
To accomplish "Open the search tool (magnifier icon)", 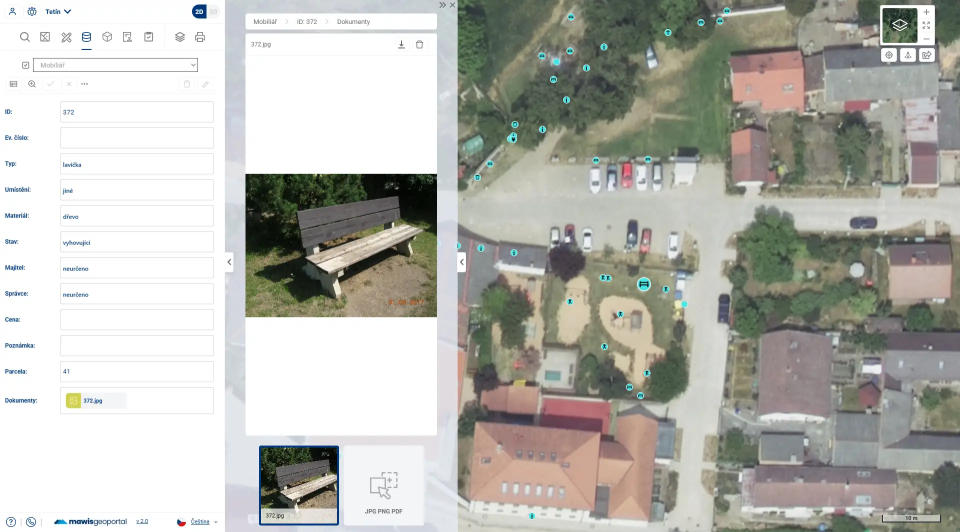I will tap(25, 37).
